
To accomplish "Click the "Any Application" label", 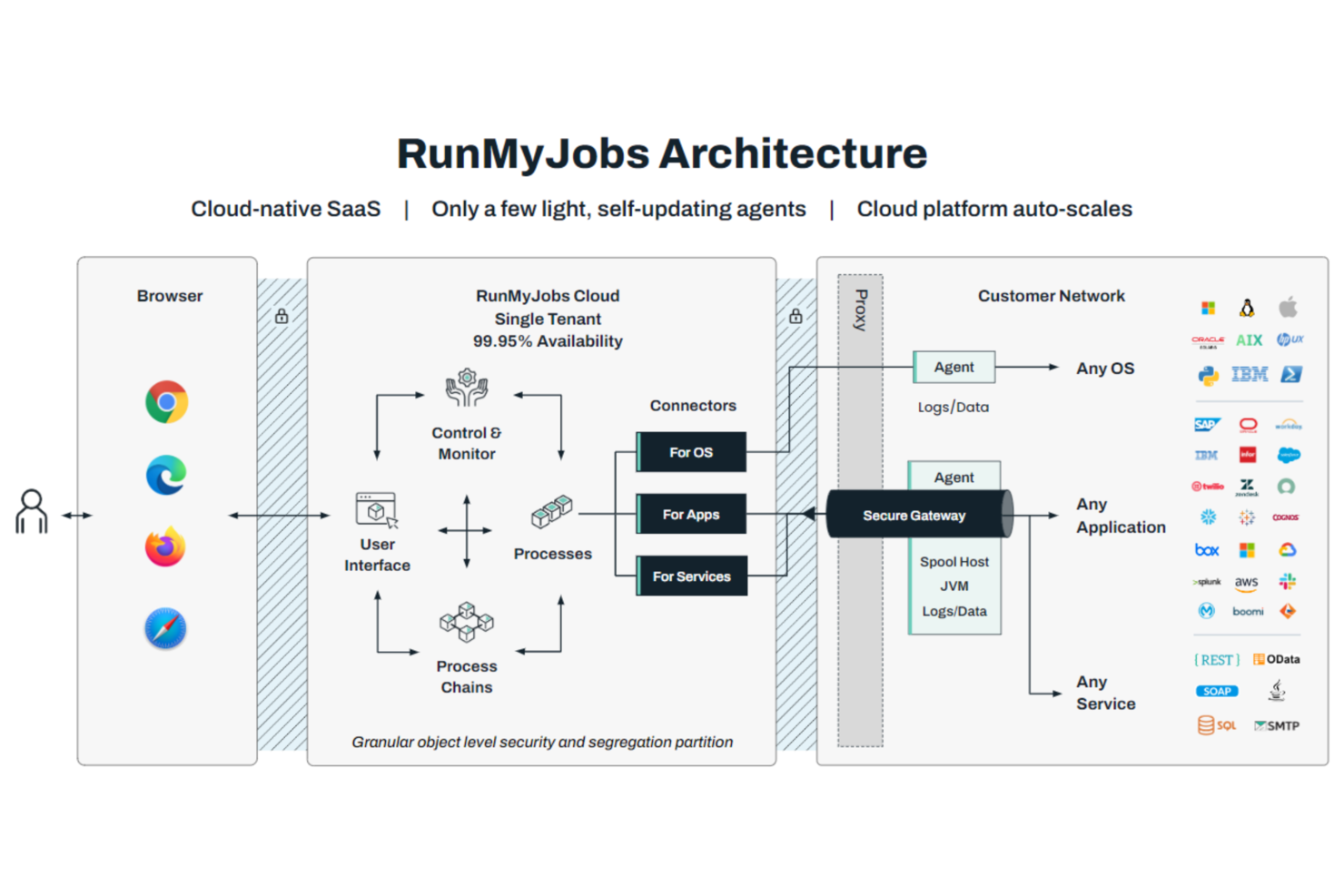I will click(x=1121, y=516).
